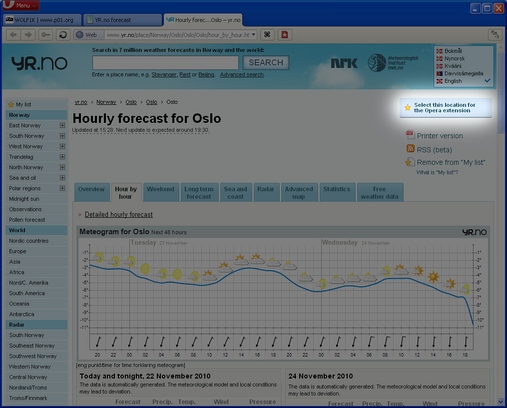Screen dimensions: 507x408
Task: Reload the page with the refresh icon
Action: tap(63, 35)
